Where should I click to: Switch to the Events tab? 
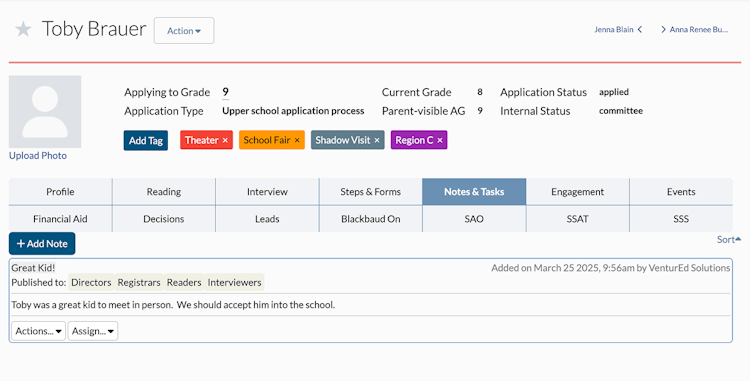click(681, 192)
